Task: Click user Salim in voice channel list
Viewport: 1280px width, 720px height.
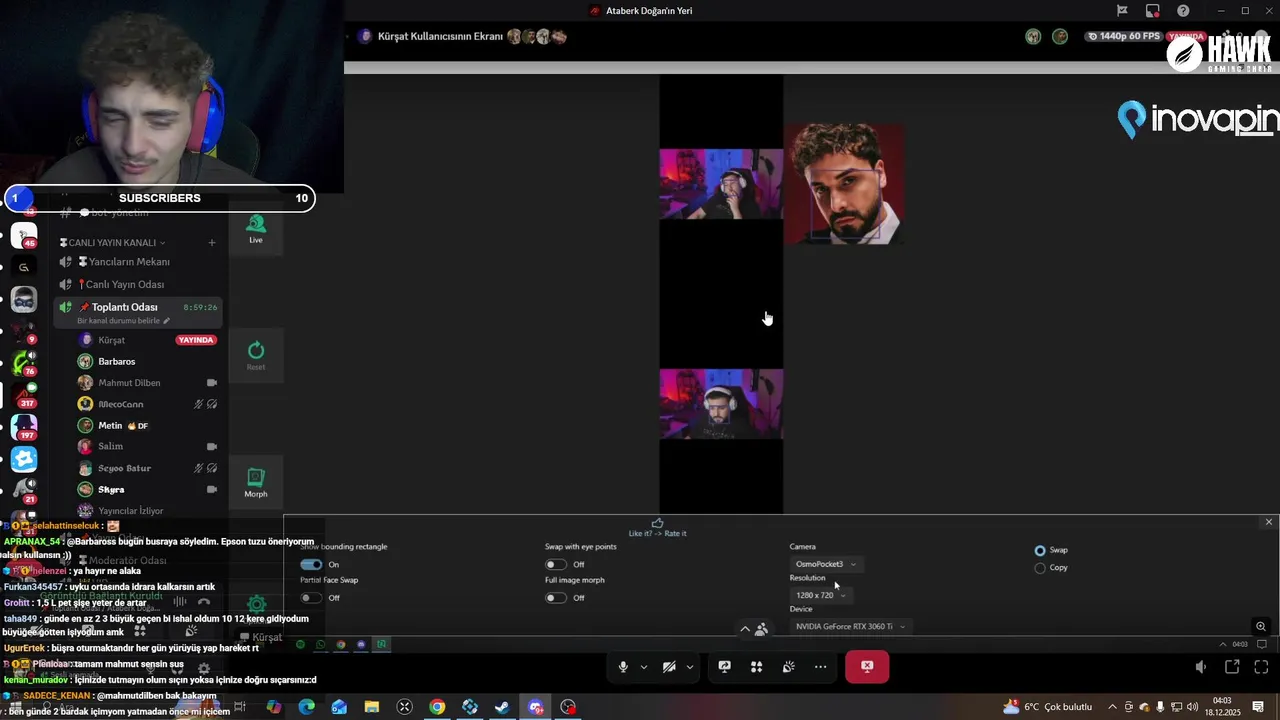Action: tap(148, 447)
